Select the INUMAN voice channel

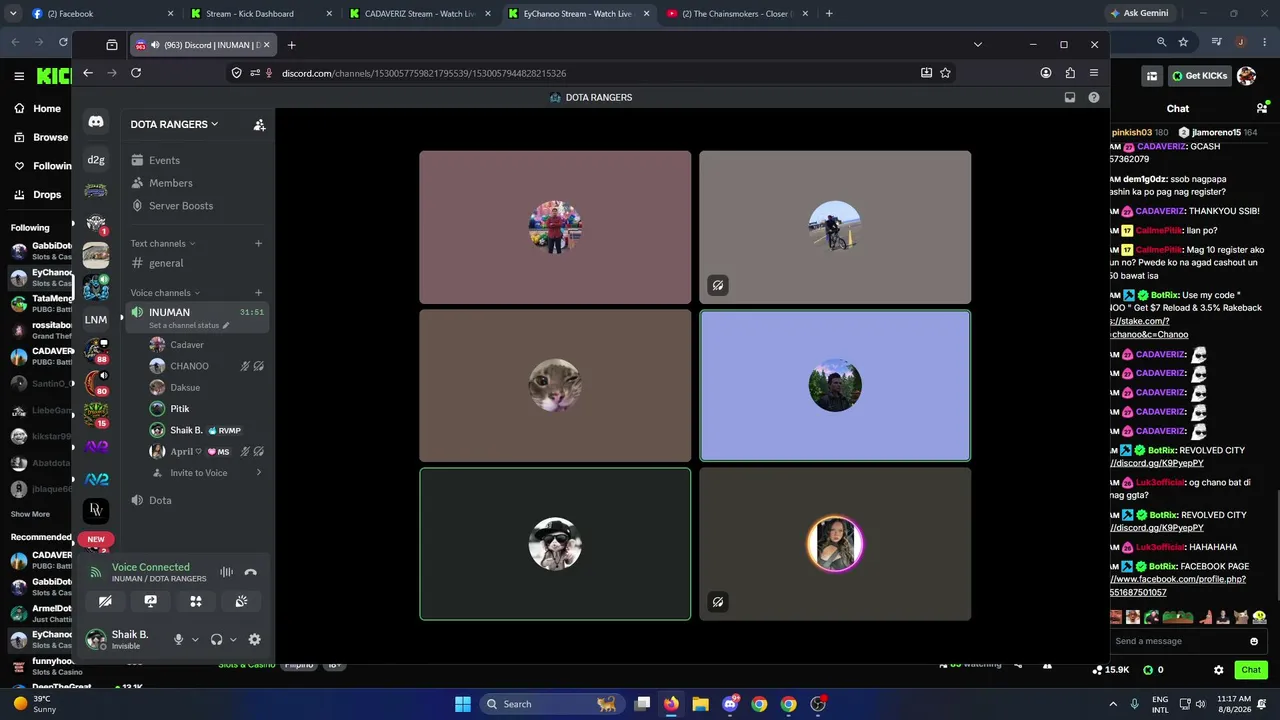point(197,317)
